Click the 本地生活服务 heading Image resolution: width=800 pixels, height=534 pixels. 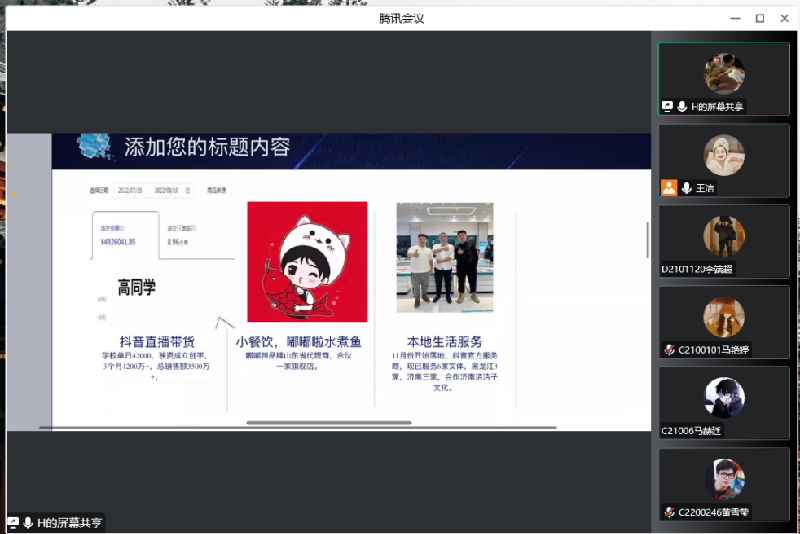[444, 341]
